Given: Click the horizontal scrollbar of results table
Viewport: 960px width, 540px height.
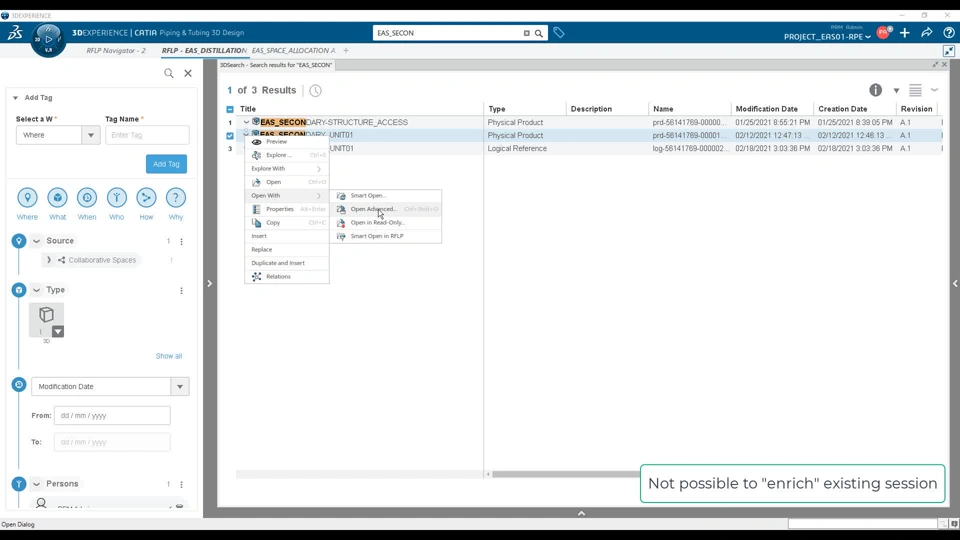Looking at the screenshot, I should pyautogui.click(x=564, y=474).
